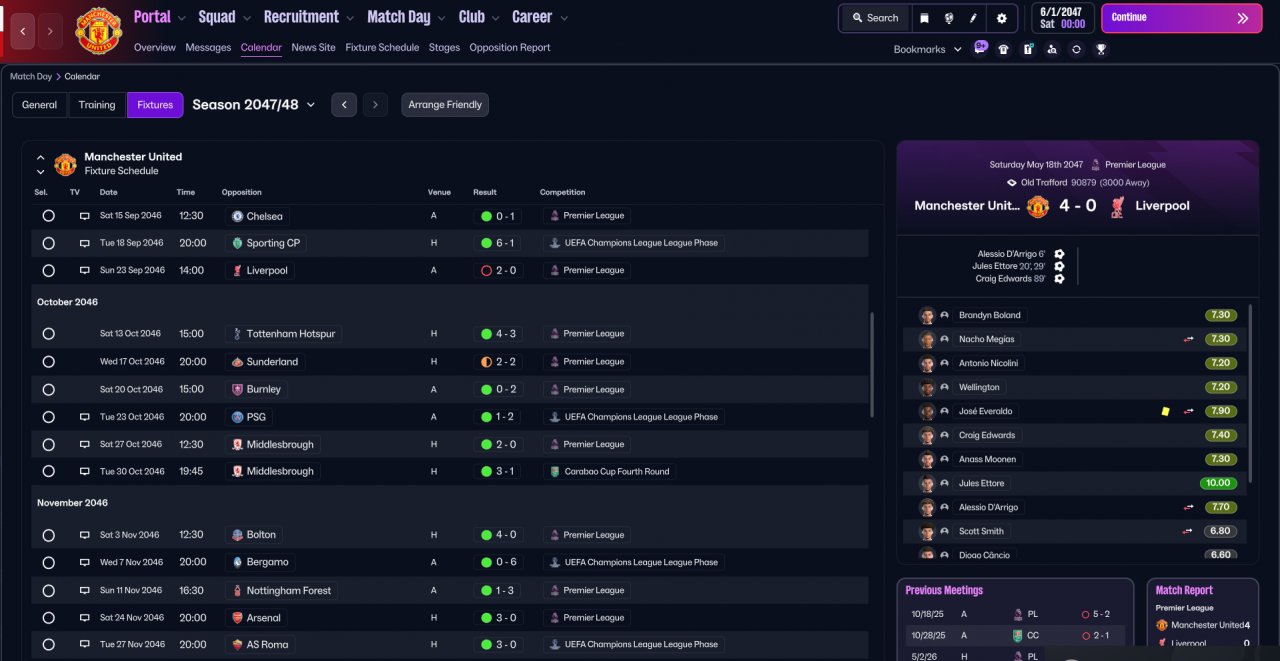Image resolution: width=1280 pixels, height=661 pixels.
Task: Expand the Recruitment menu dropdown
Action: click(x=349, y=18)
